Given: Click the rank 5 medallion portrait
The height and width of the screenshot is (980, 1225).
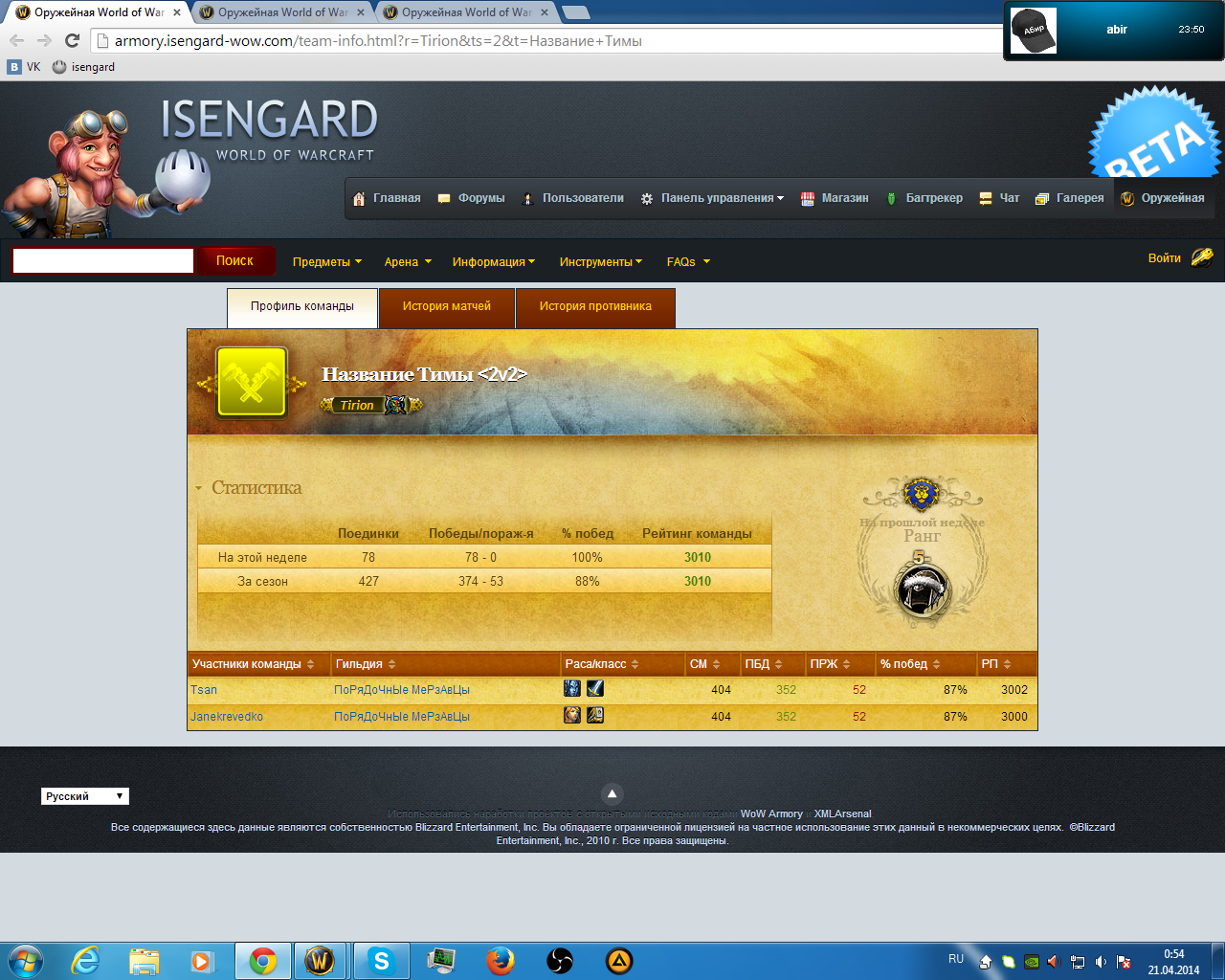Looking at the screenshot, I should point(923,590).
